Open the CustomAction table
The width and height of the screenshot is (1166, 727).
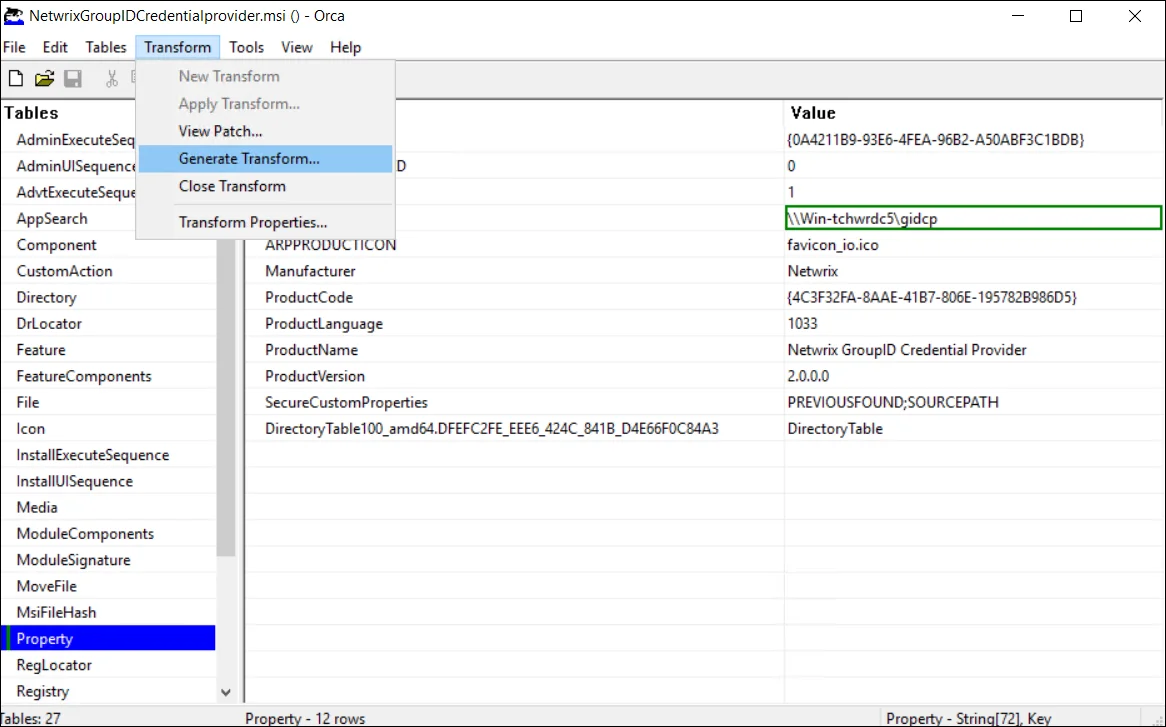[65, 271]
